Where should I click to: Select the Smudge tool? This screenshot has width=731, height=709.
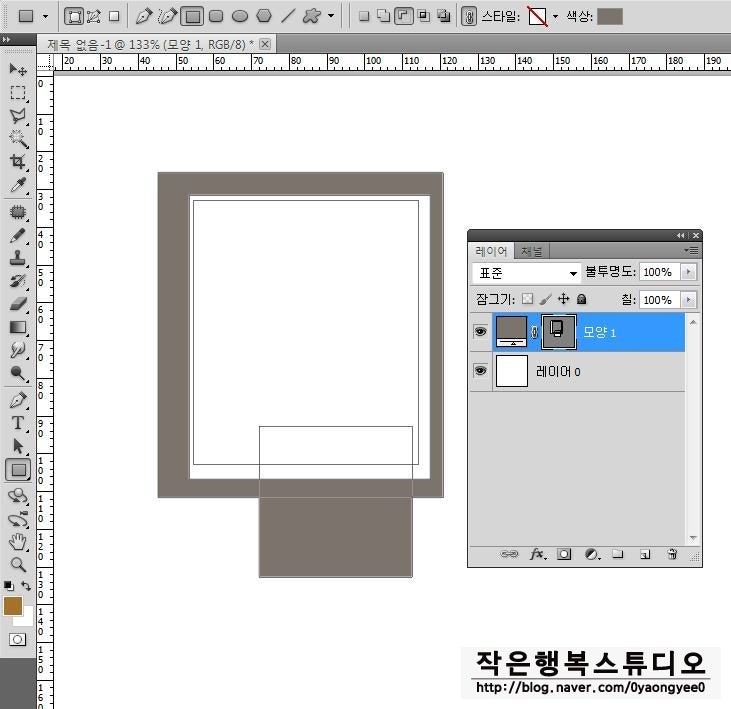coord(18,350)
